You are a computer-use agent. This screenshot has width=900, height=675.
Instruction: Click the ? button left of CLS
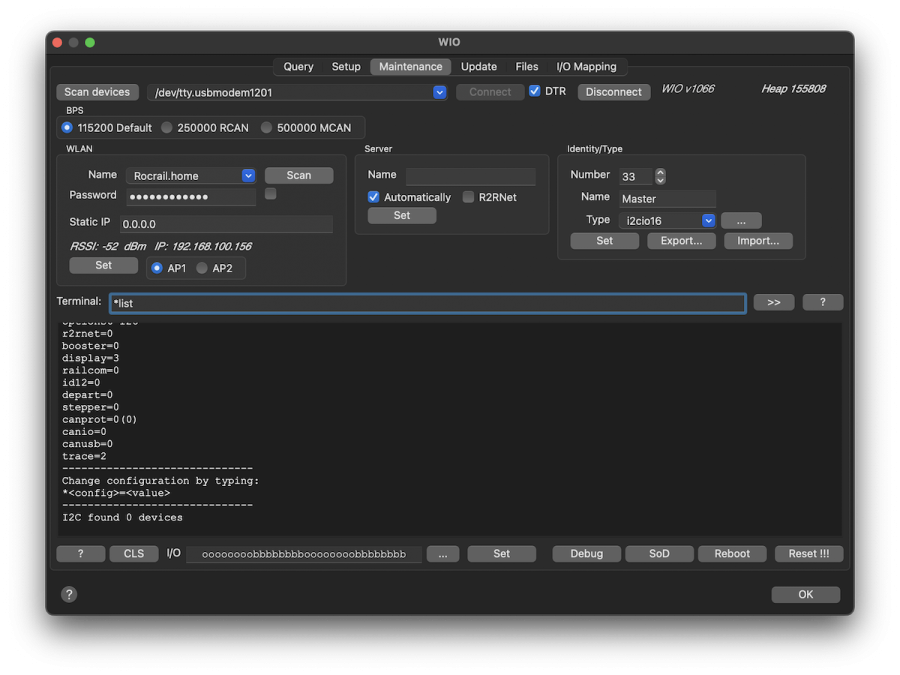point(80,553)
